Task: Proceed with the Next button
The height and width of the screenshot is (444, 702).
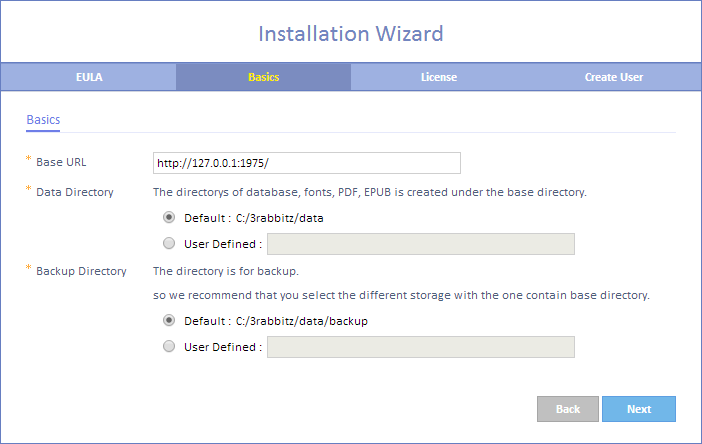Action: pos(639,409)
